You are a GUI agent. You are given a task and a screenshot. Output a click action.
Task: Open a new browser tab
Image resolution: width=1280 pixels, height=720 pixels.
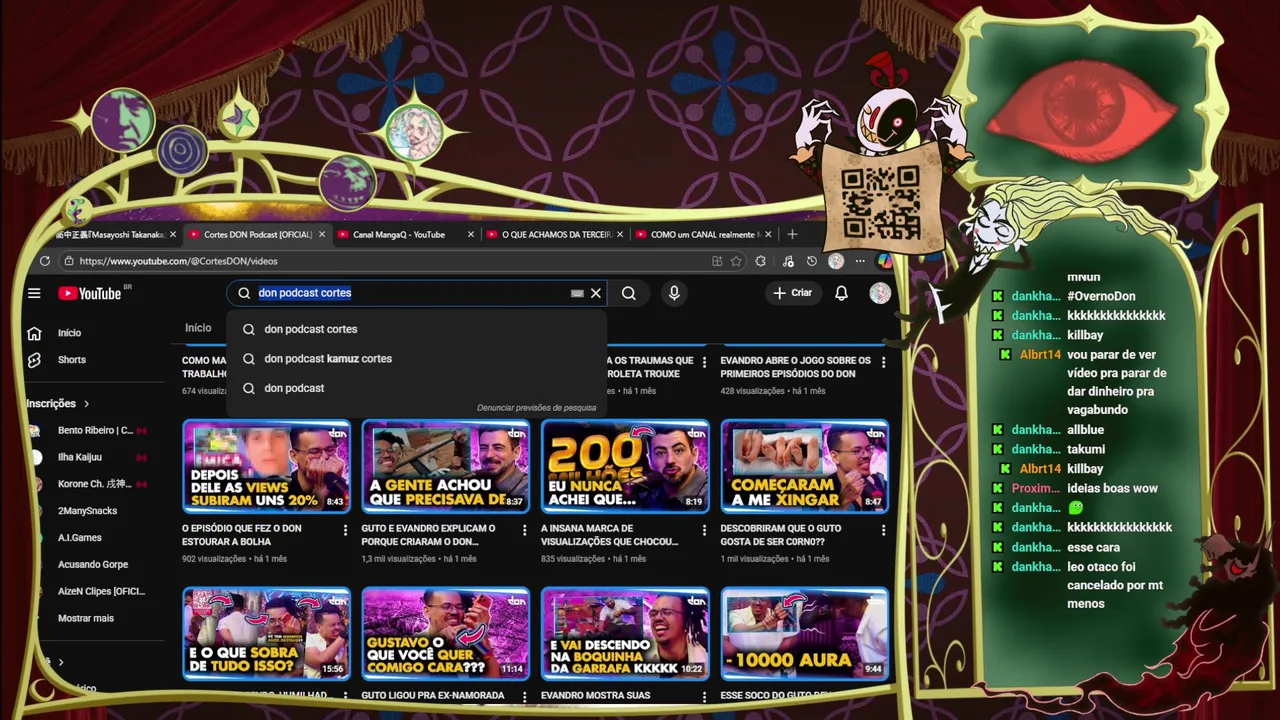pos(792,234)
